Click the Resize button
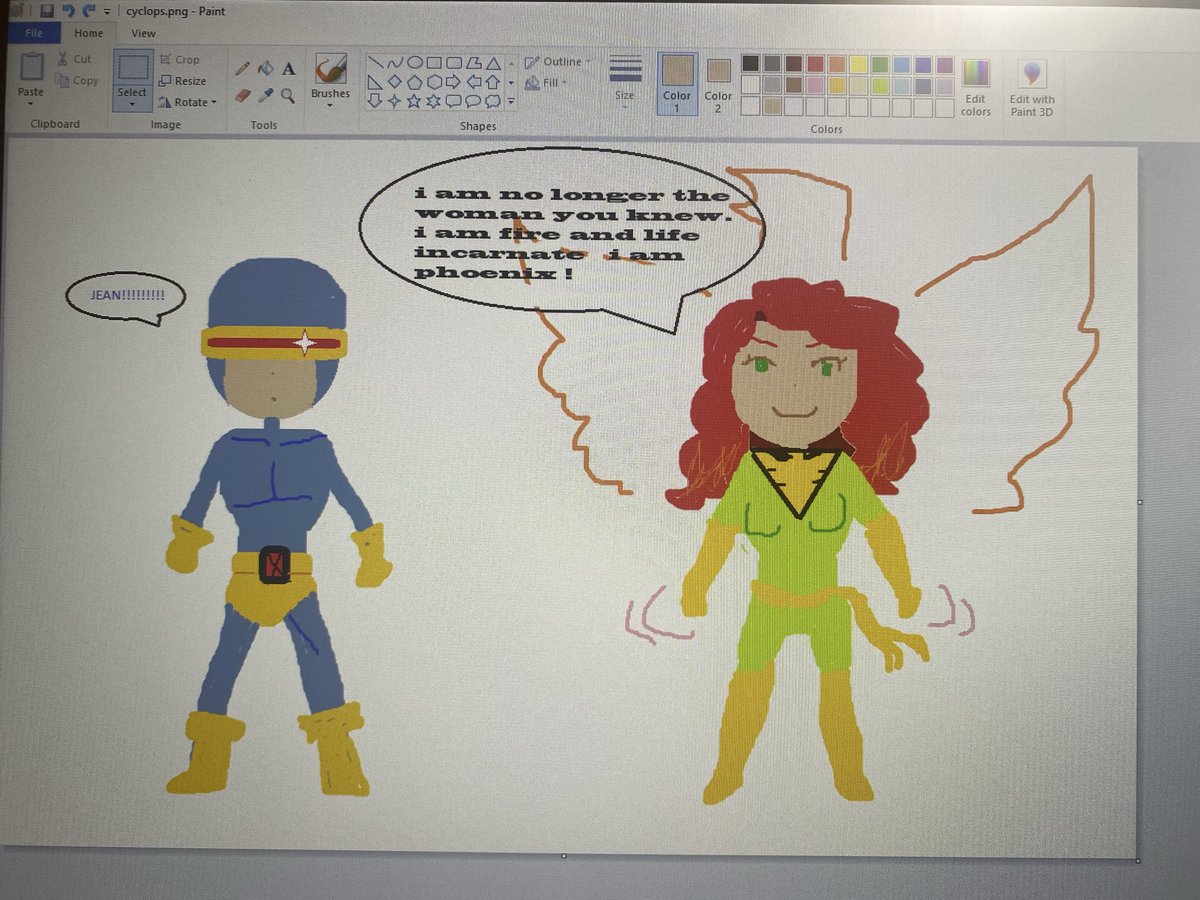1200x900 pixels. pos(188,81)
